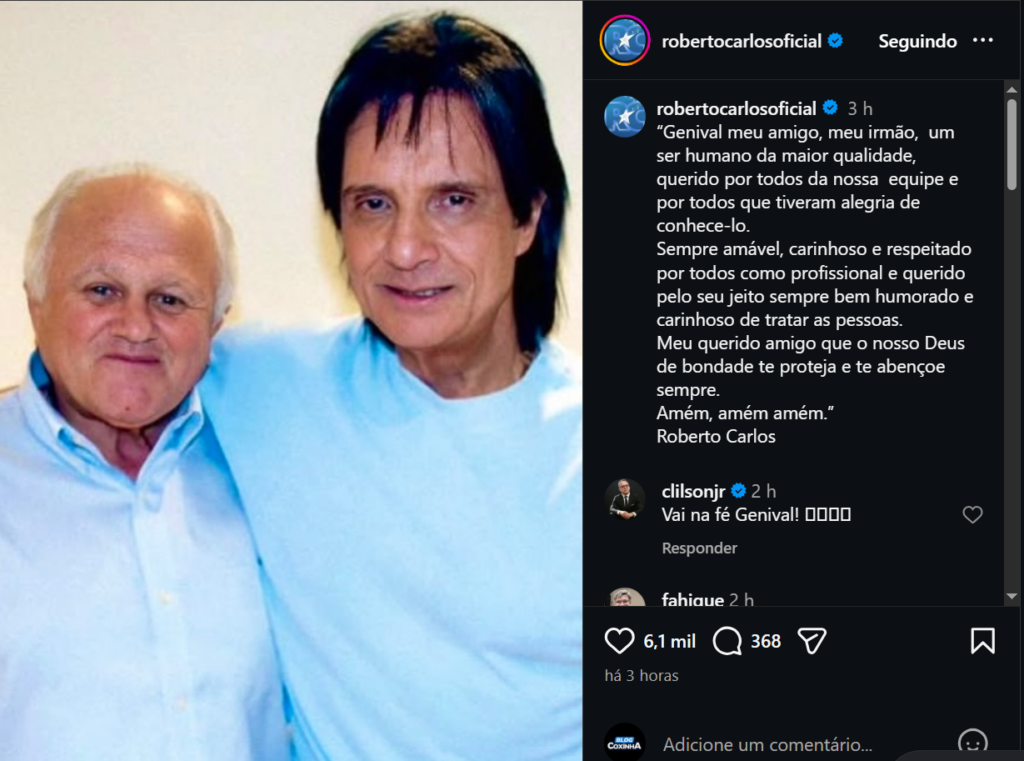1024x761 pixels.
Task: Click the robertocarlosoficial header profile picture
Action: 625,41
